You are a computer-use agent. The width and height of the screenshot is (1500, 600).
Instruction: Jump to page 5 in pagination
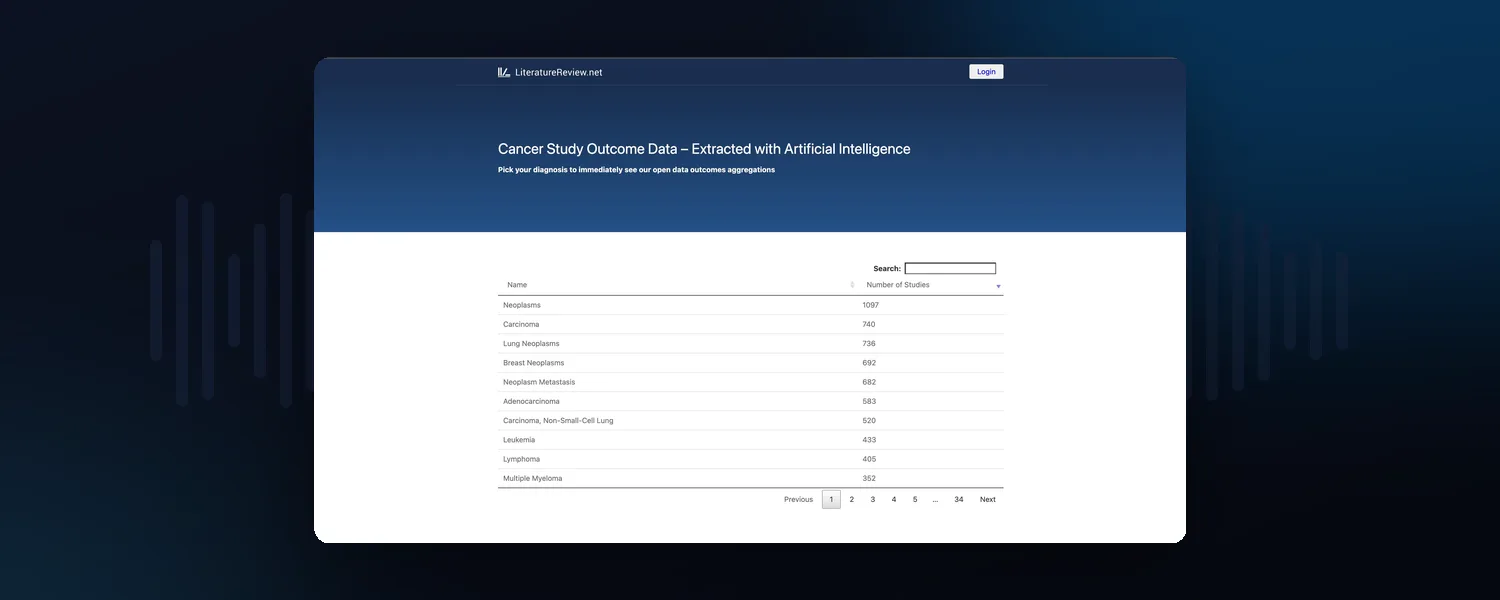tap(915, 499)
